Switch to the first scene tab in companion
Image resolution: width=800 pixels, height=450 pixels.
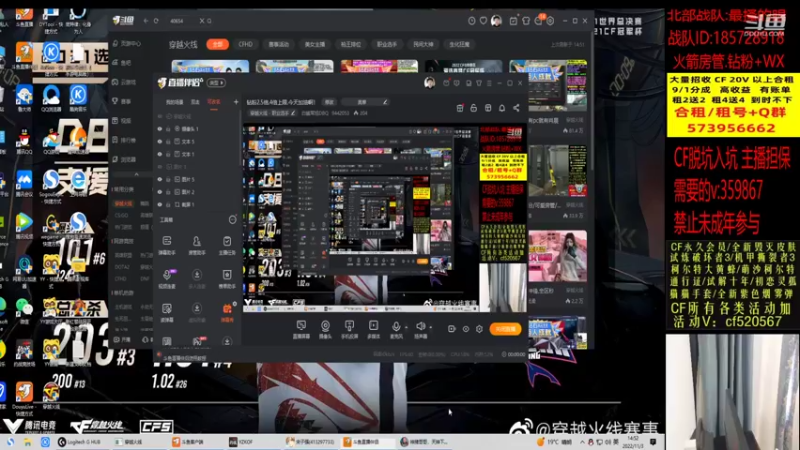pos(174,102)
